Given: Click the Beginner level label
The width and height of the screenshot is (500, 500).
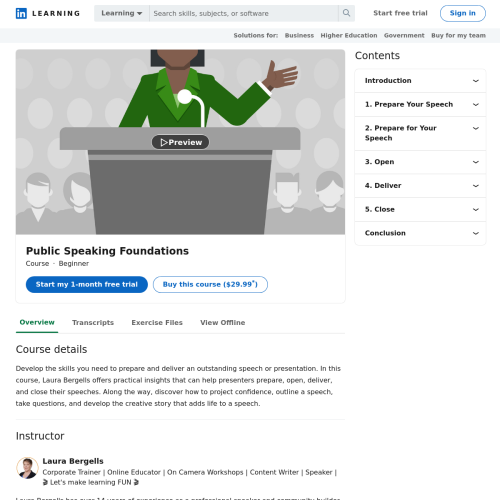Looking at the screenshot, I should 74,264.
